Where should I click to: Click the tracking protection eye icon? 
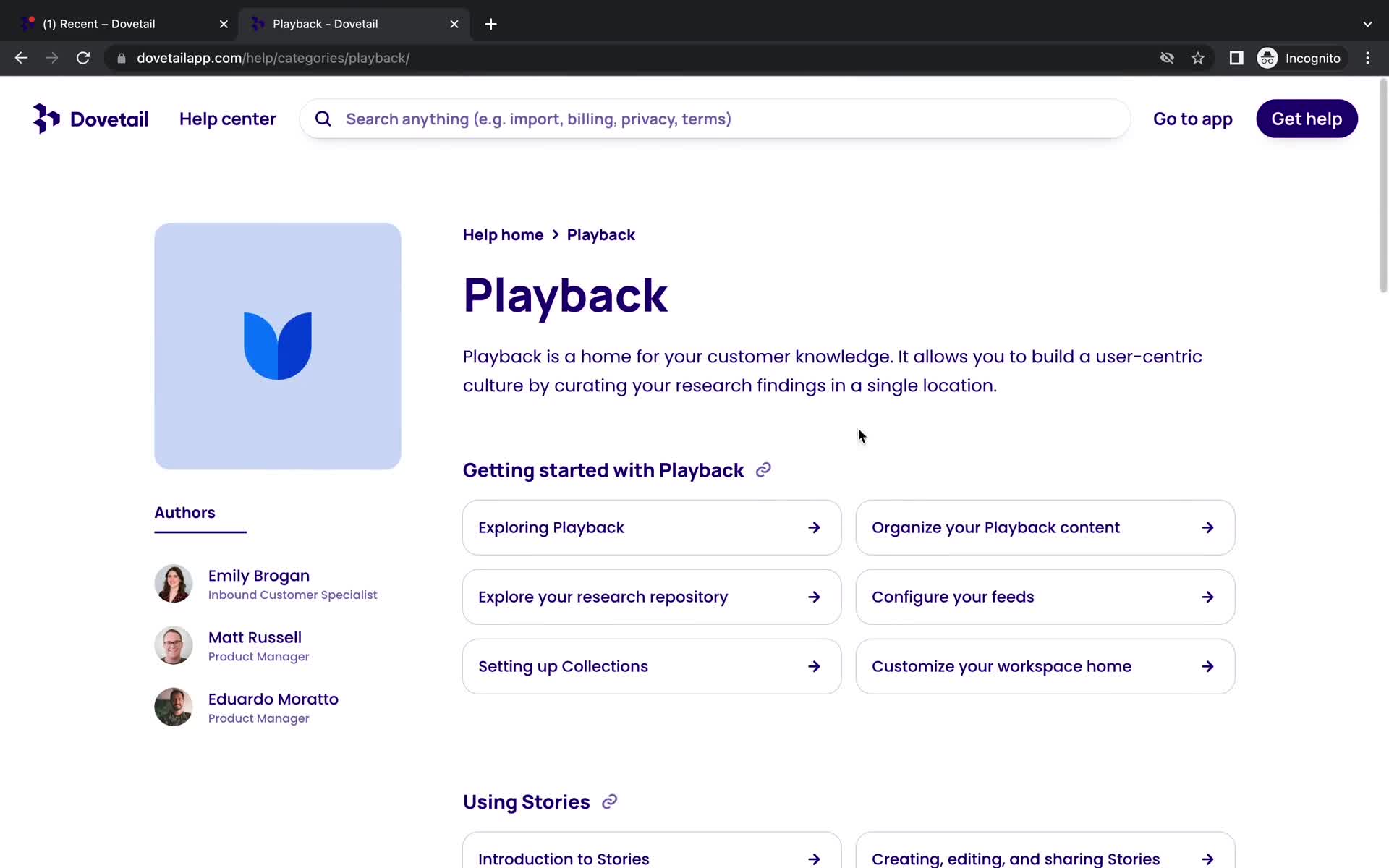point(1167,58)
